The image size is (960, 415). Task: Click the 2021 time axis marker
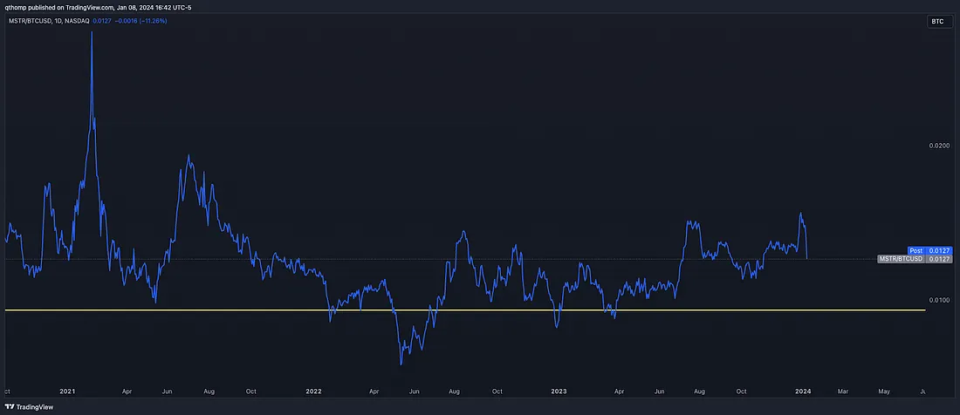[x=68, y=390]
